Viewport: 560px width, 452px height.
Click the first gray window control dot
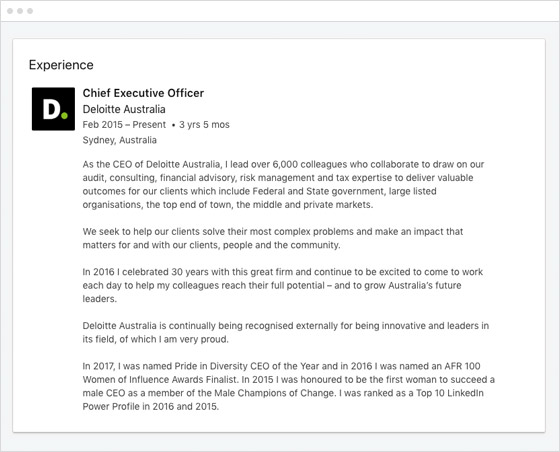(x=10, y=11)
